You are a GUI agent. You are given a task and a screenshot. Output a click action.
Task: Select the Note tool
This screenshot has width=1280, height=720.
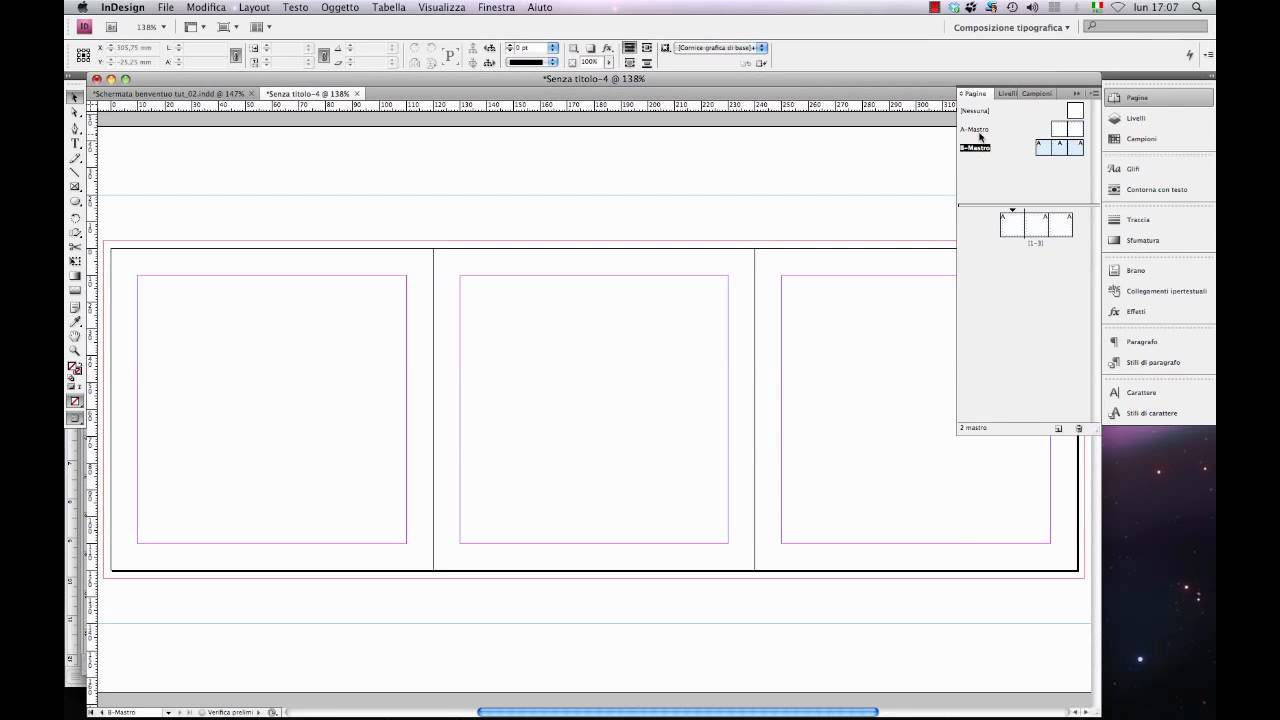[x=75, y=307]
